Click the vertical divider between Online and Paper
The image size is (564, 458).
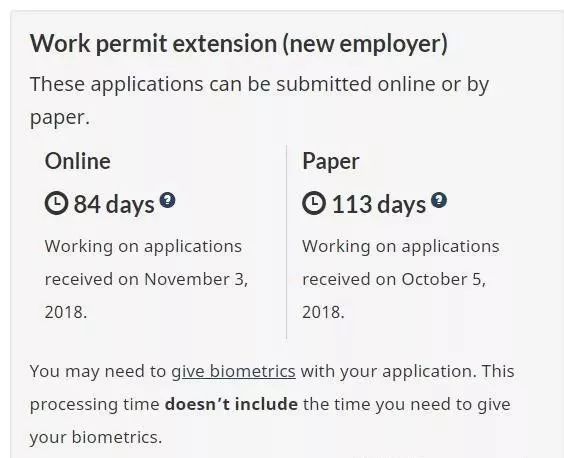tap(286, 242)
